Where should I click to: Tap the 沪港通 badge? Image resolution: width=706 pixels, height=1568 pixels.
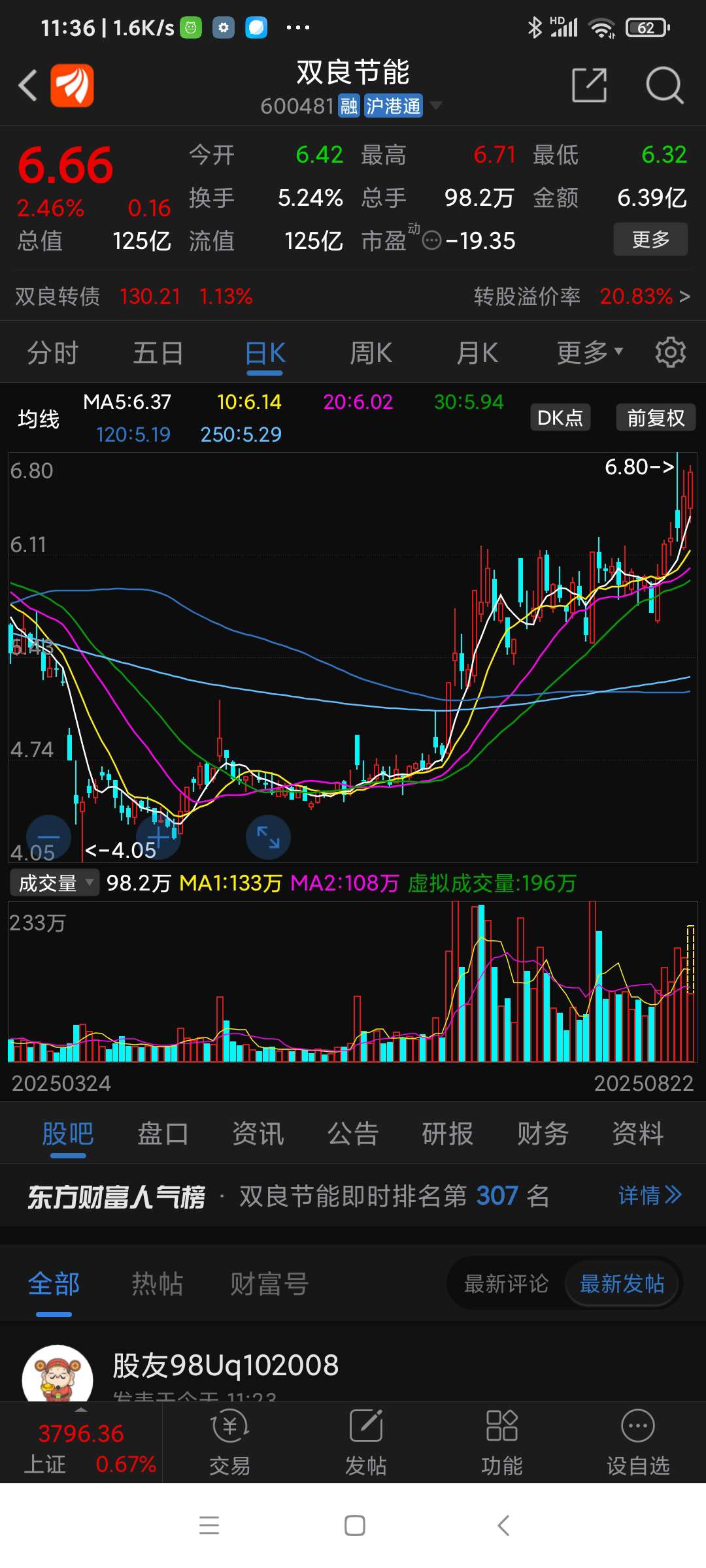click(x=393, y=106)
